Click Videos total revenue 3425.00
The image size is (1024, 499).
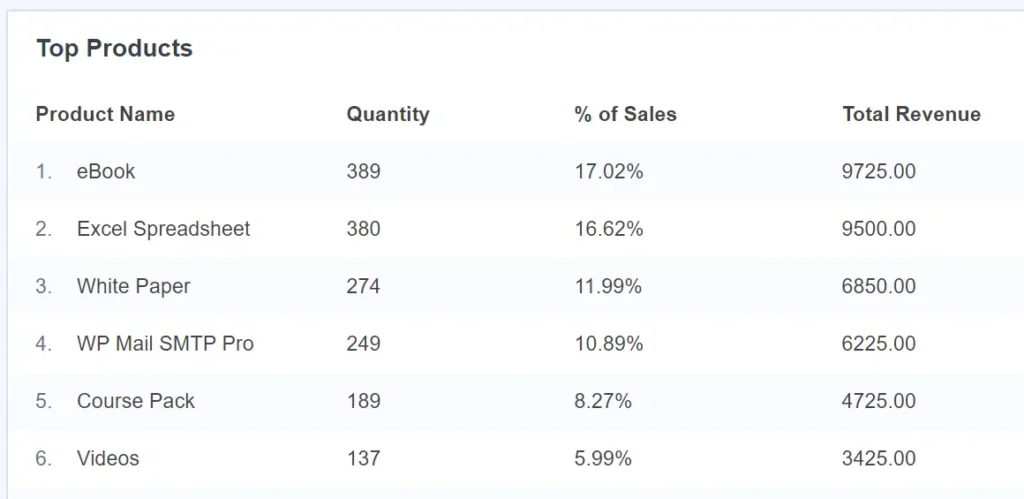coord(878,459)
